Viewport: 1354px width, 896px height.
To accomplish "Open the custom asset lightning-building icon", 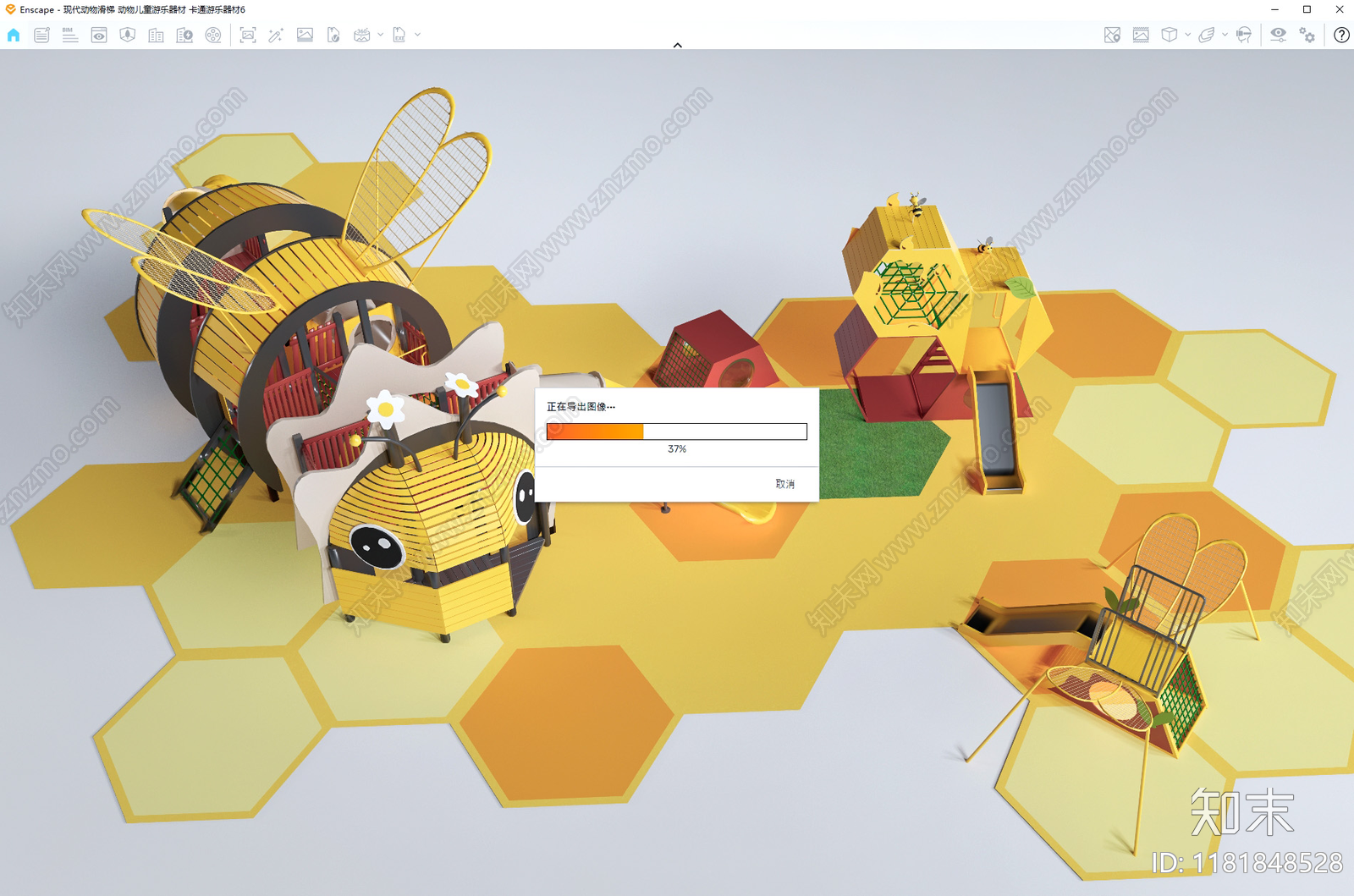I will [x=184, y=35].
